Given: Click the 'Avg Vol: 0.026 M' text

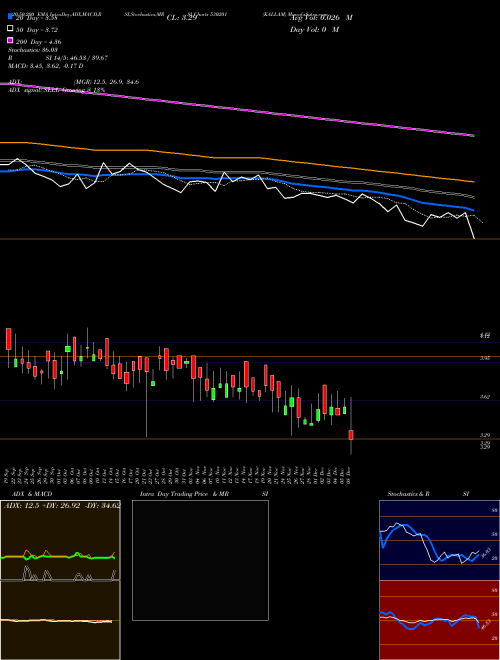Looking at the screenshot, I should pos(321,18).
